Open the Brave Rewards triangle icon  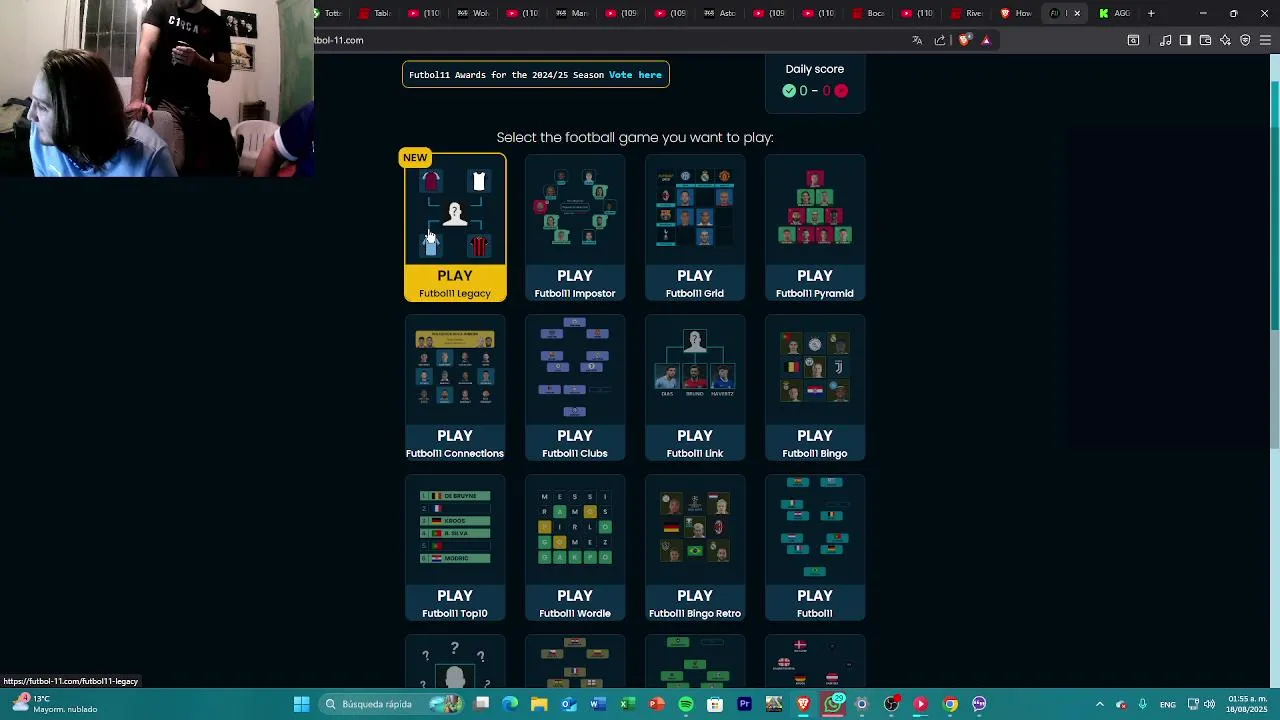[x=986, y=40]
